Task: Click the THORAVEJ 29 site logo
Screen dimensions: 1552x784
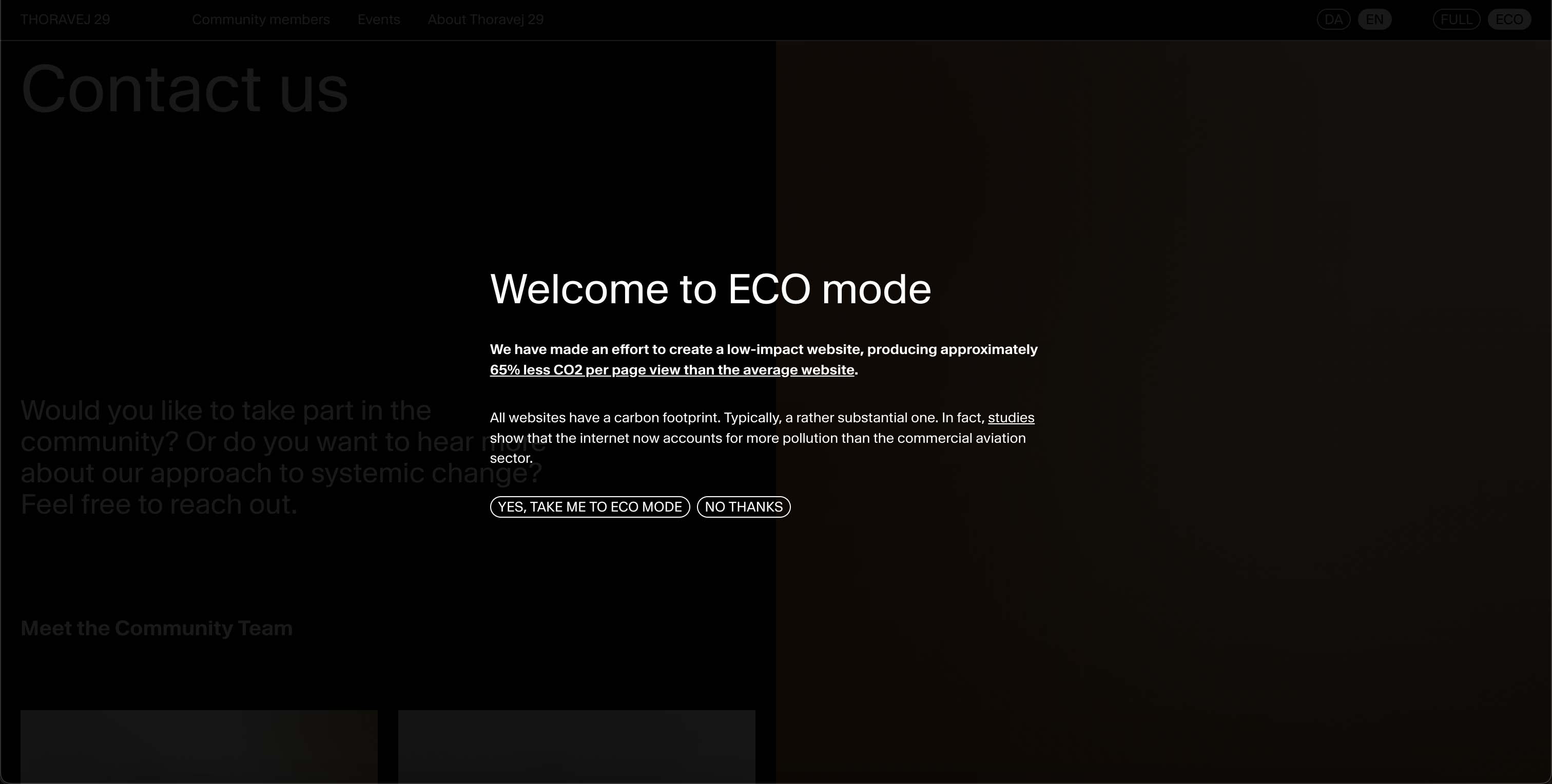Action: pos(65,19)
